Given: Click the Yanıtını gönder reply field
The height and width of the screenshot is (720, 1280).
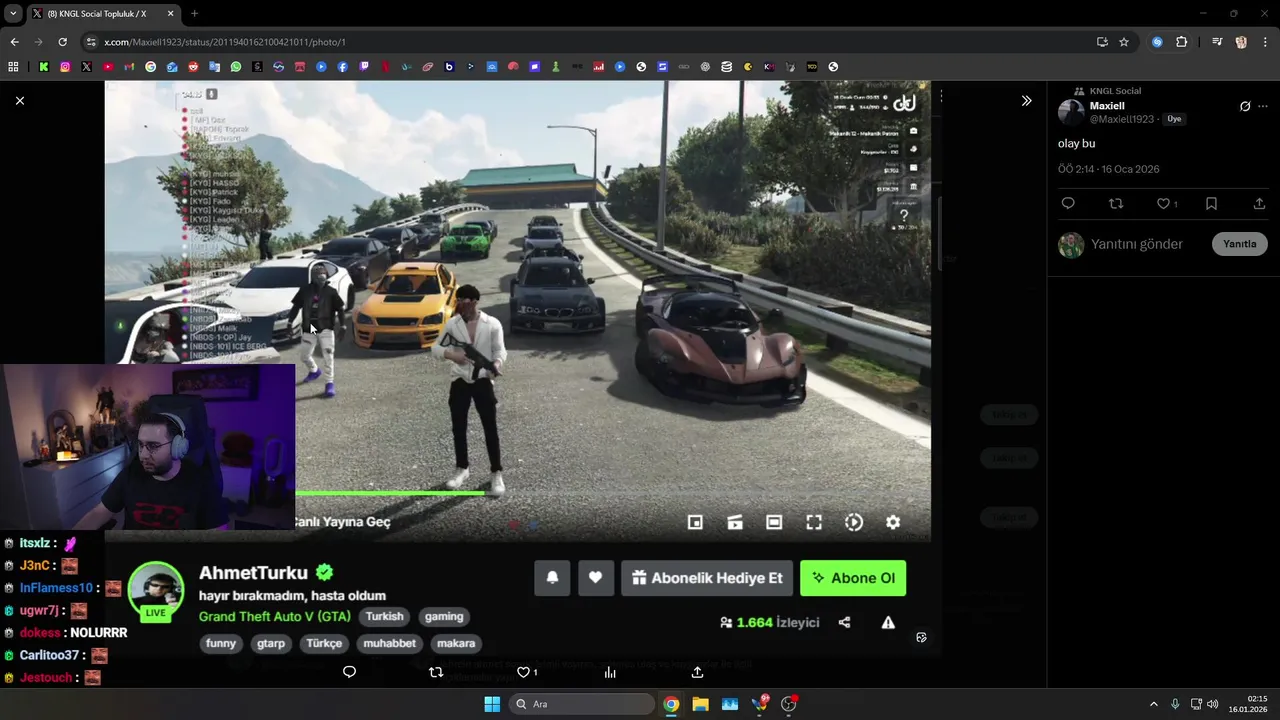Looking at the screenshot, I should point(1137,244).
